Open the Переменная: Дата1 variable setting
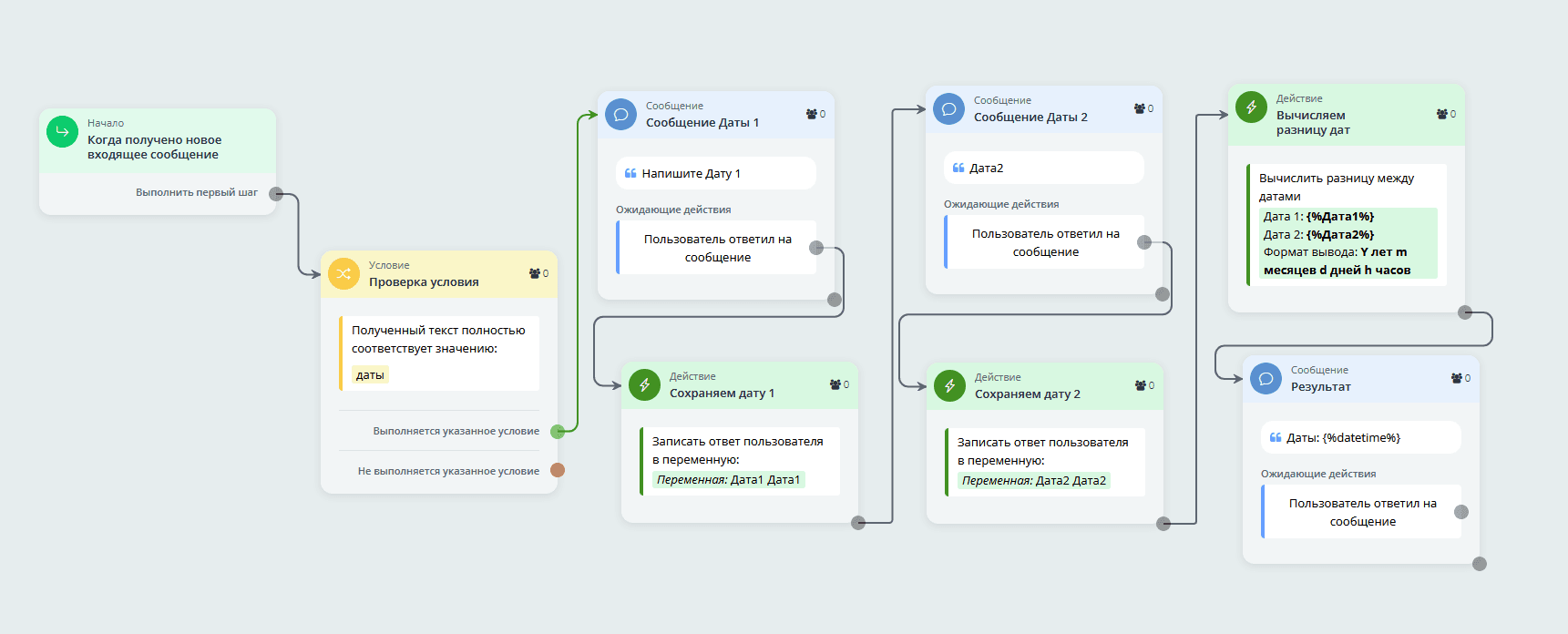 pos(728,480)
